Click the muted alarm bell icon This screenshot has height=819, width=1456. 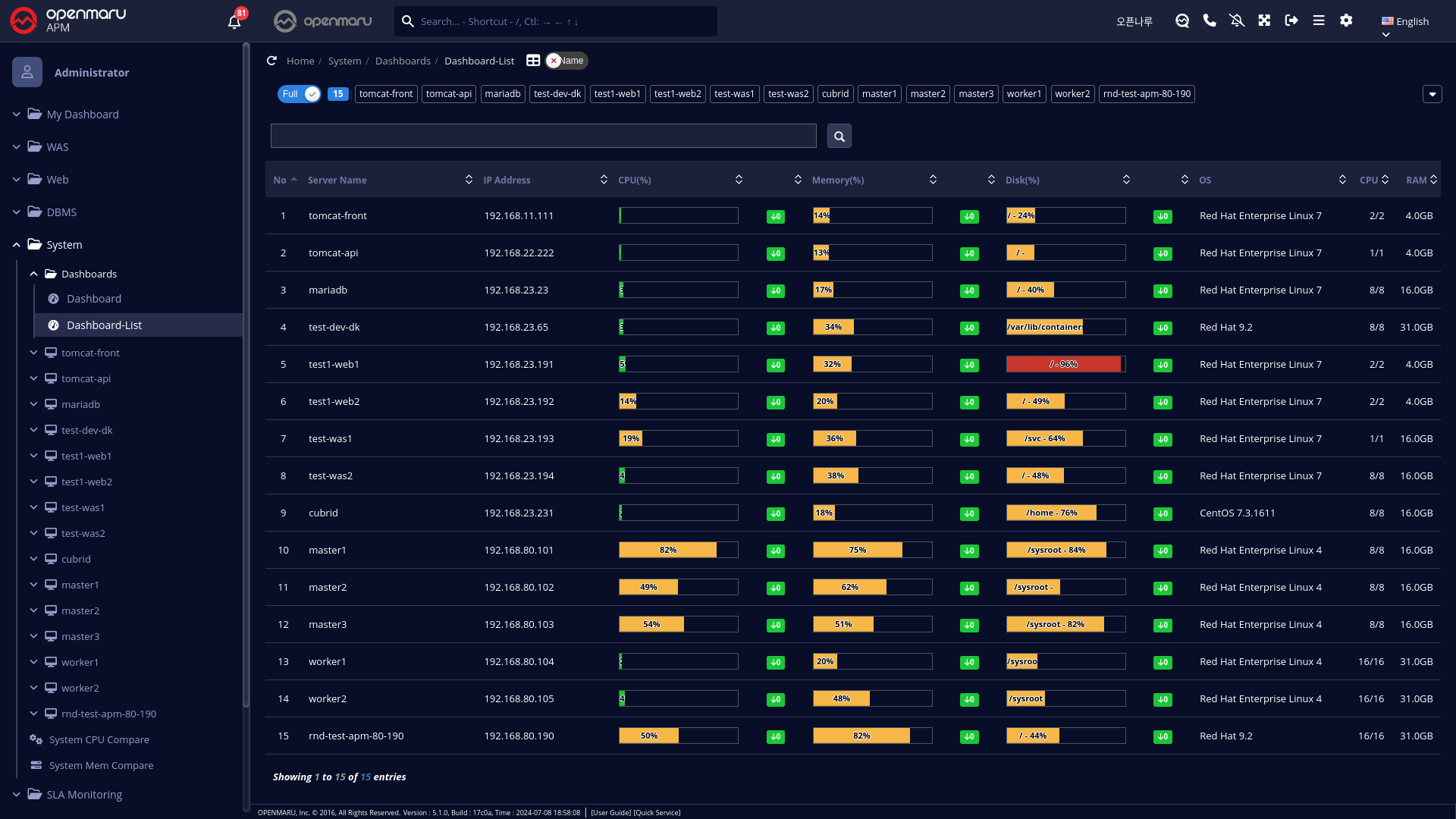[1237, 20]
